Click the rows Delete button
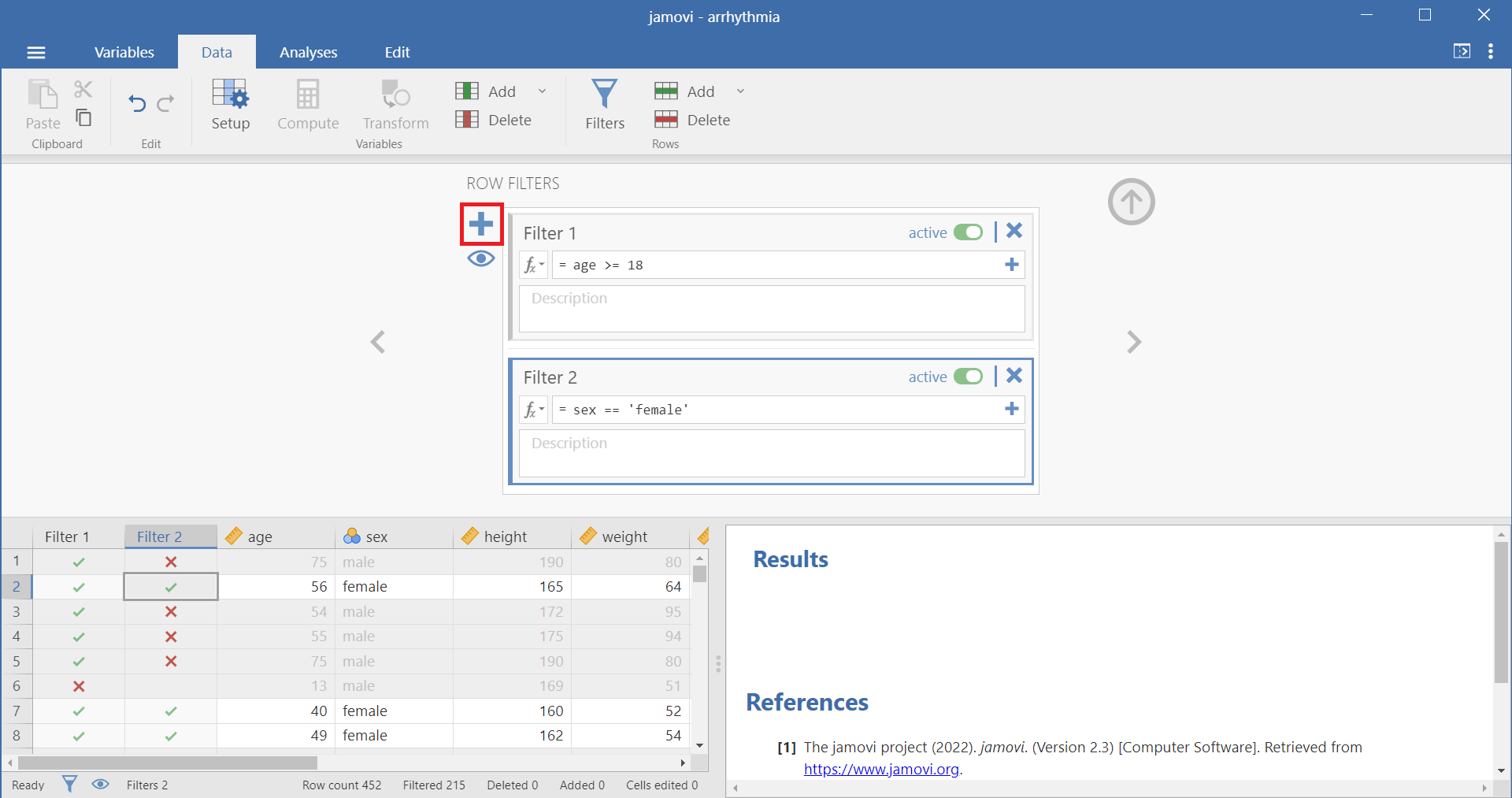The image size is (1512, 798). (693, 120)
